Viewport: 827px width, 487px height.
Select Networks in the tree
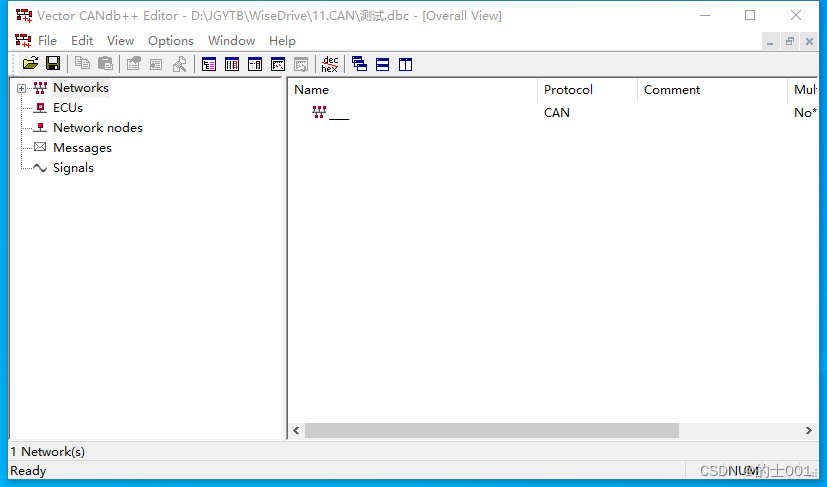81,88
